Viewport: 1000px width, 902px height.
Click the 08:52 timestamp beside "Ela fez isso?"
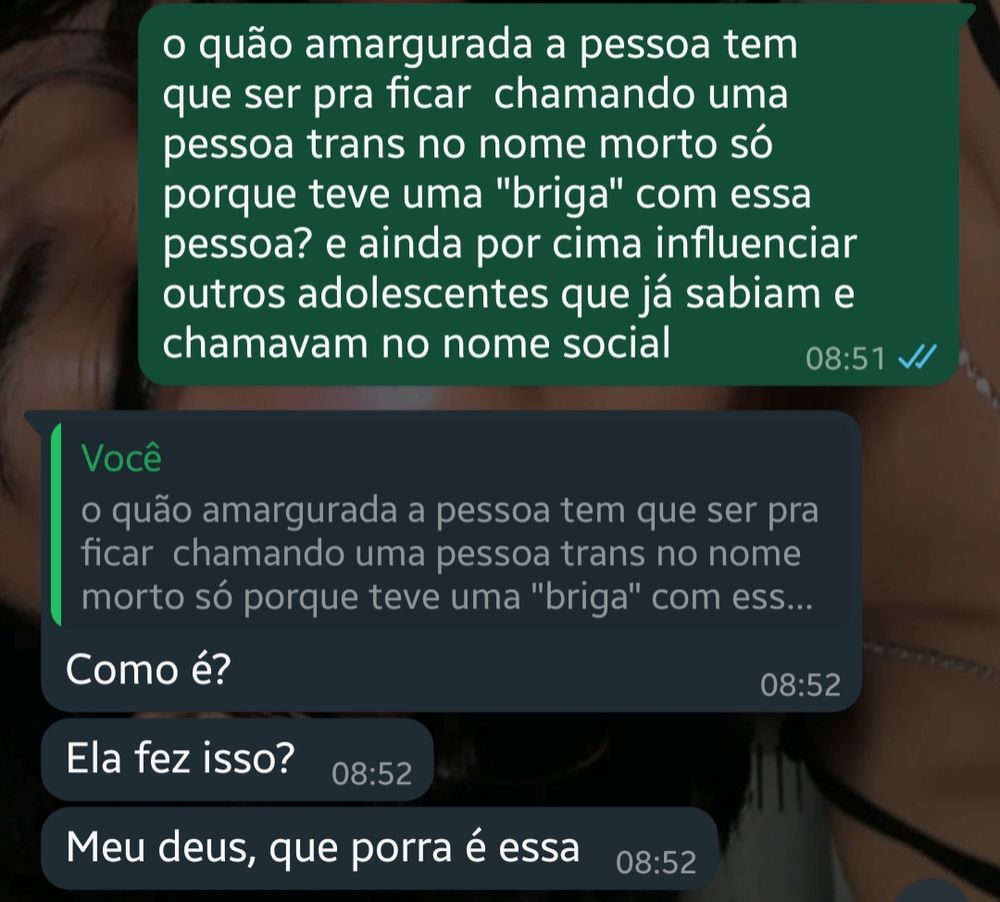(x=372, y=774)
